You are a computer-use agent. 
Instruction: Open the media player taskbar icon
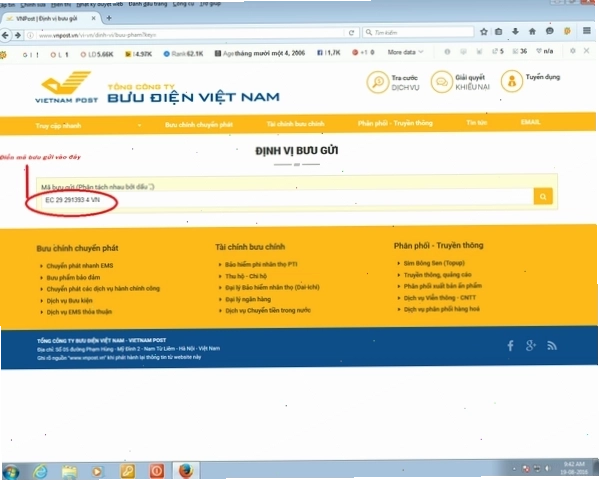97,471
